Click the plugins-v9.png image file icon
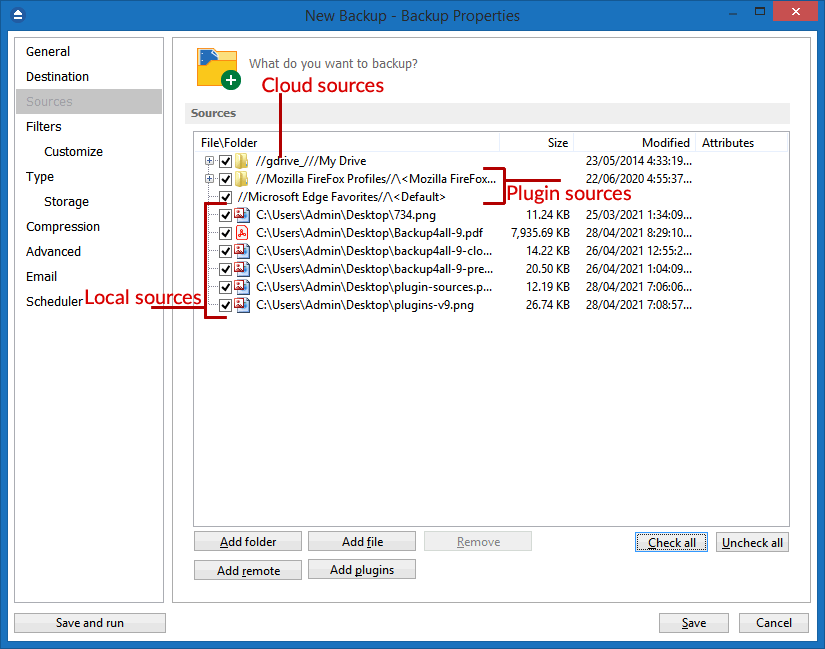Screen dimensions: 825x649 point(242,305)
